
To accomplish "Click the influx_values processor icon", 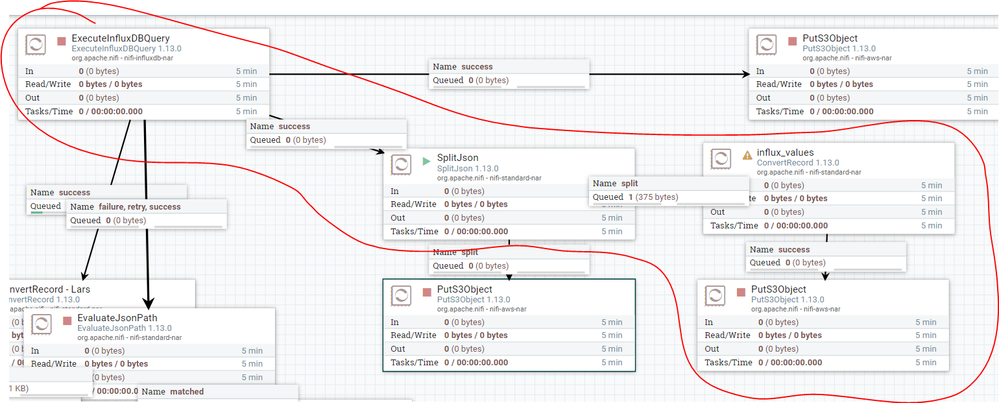I will [721, 159].
